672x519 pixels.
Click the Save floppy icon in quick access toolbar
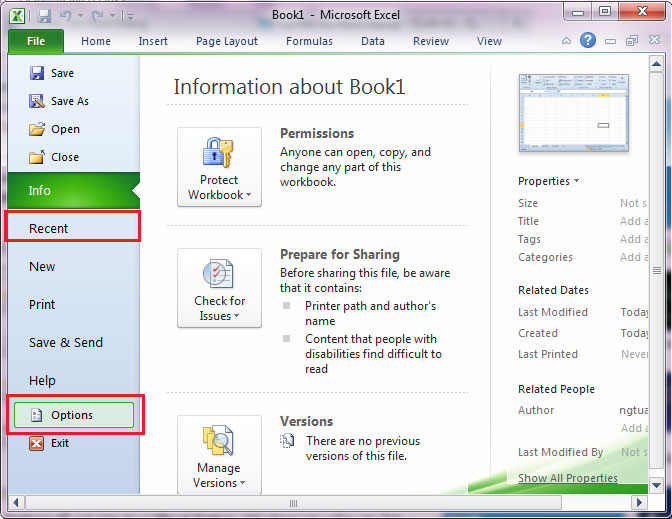[44, 16]
